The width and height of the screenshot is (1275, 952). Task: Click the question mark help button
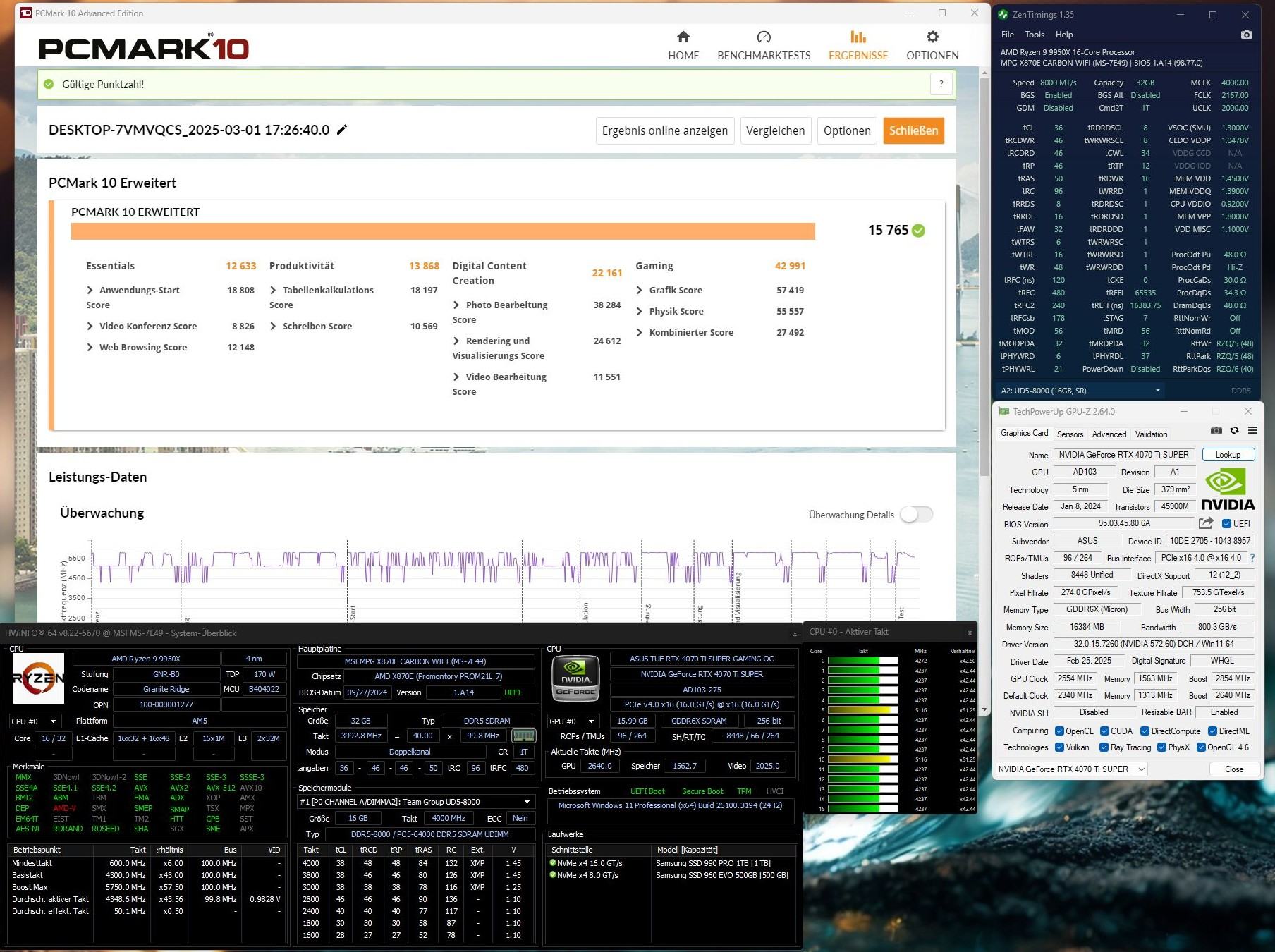[x=941, y=85]
